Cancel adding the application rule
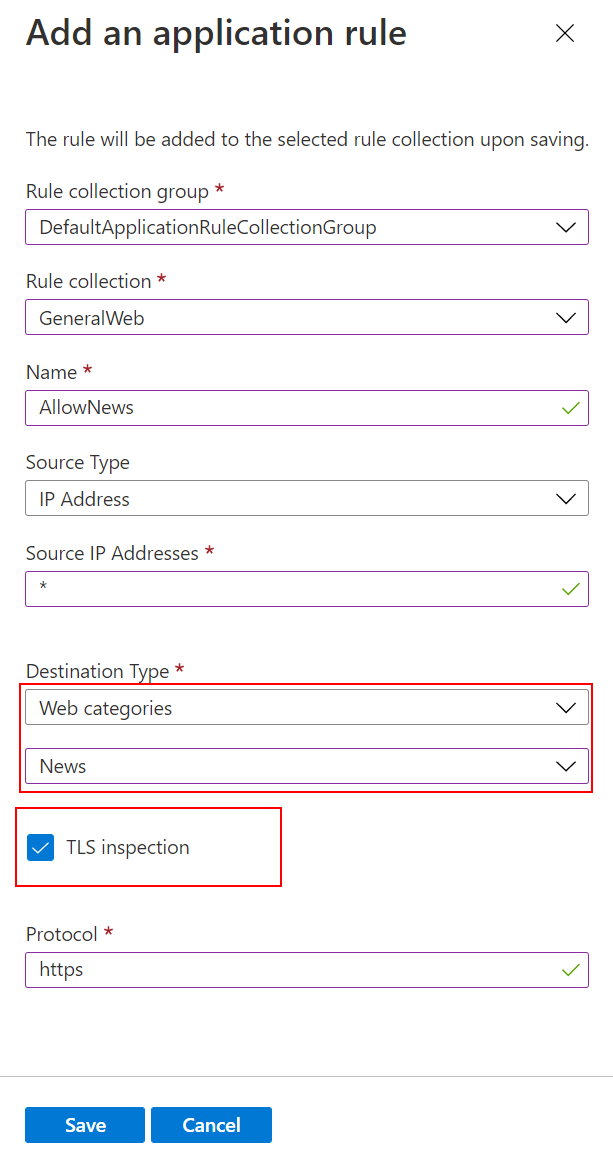613x1164 pixels. 211,1125
